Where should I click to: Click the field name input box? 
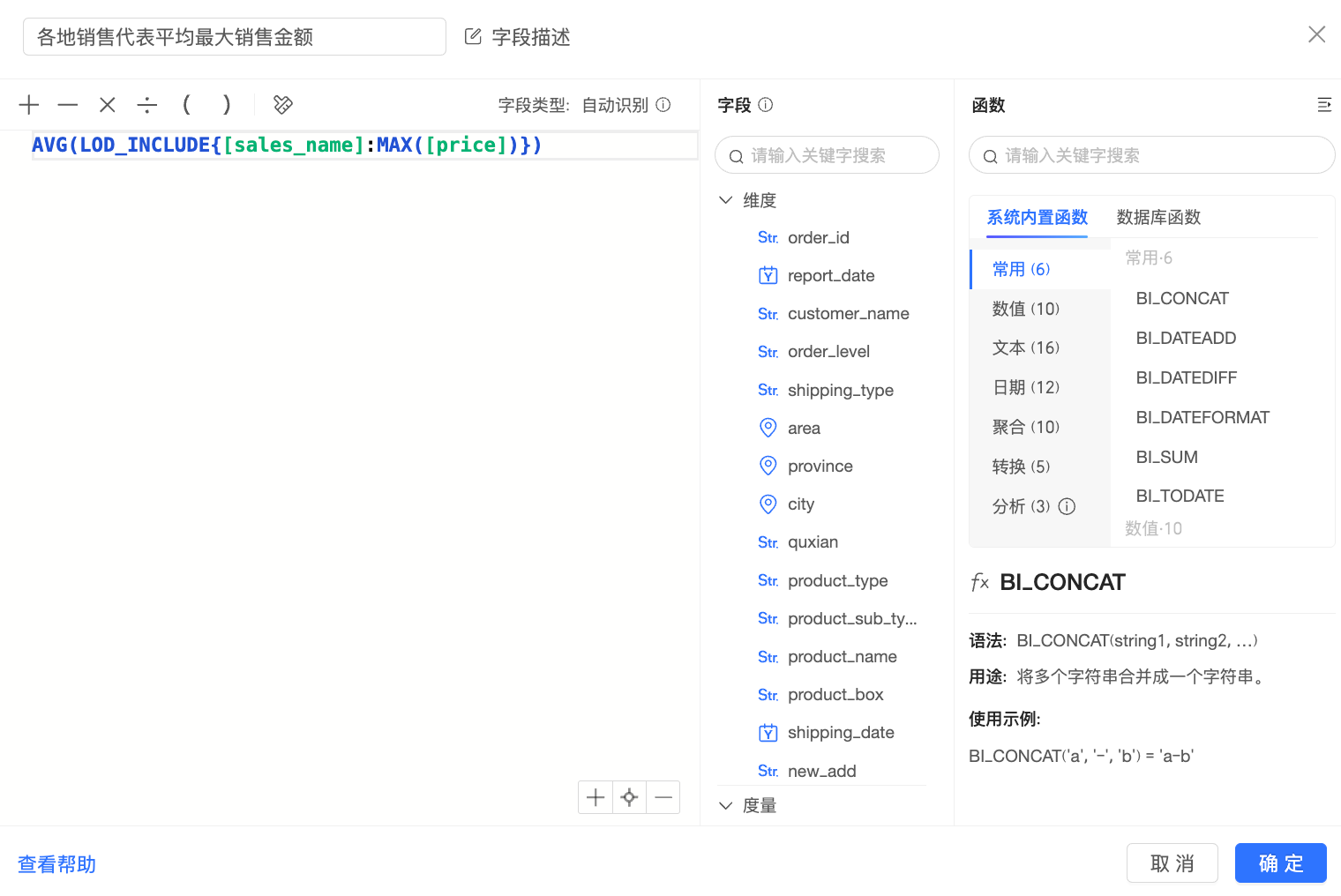pyautogui.click(x=235, y=37)
